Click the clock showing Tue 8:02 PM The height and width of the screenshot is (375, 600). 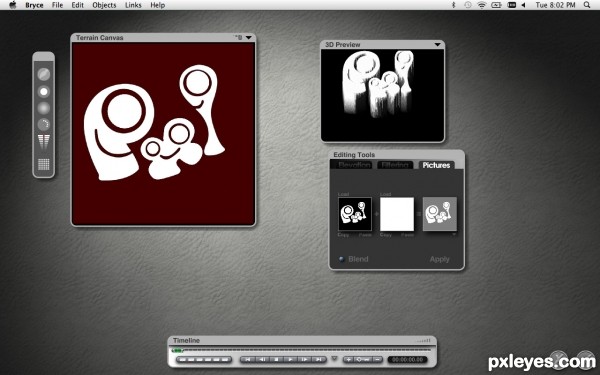tap(555, 5)
